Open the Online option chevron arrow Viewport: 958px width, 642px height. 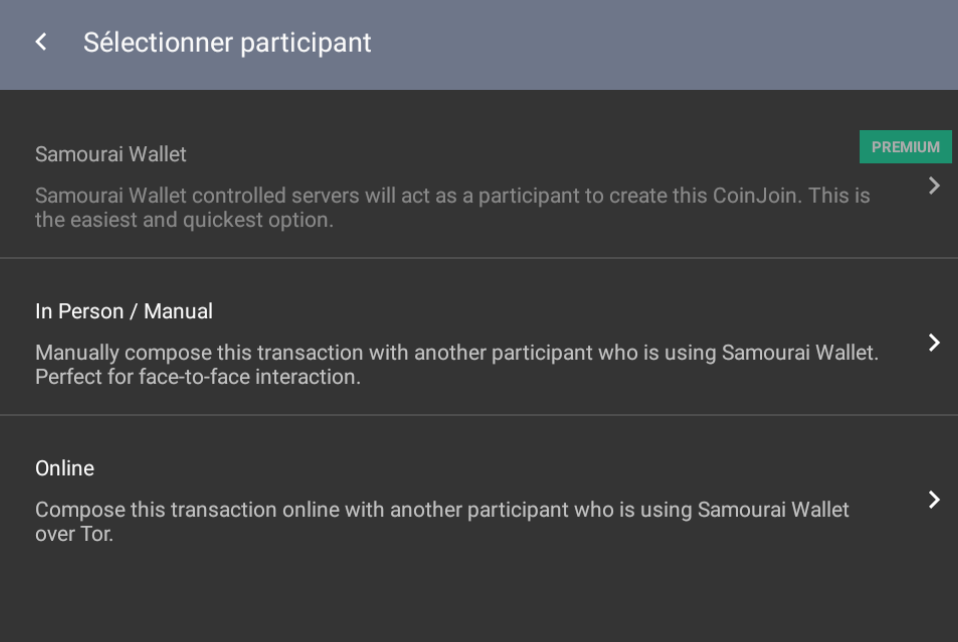934,500
